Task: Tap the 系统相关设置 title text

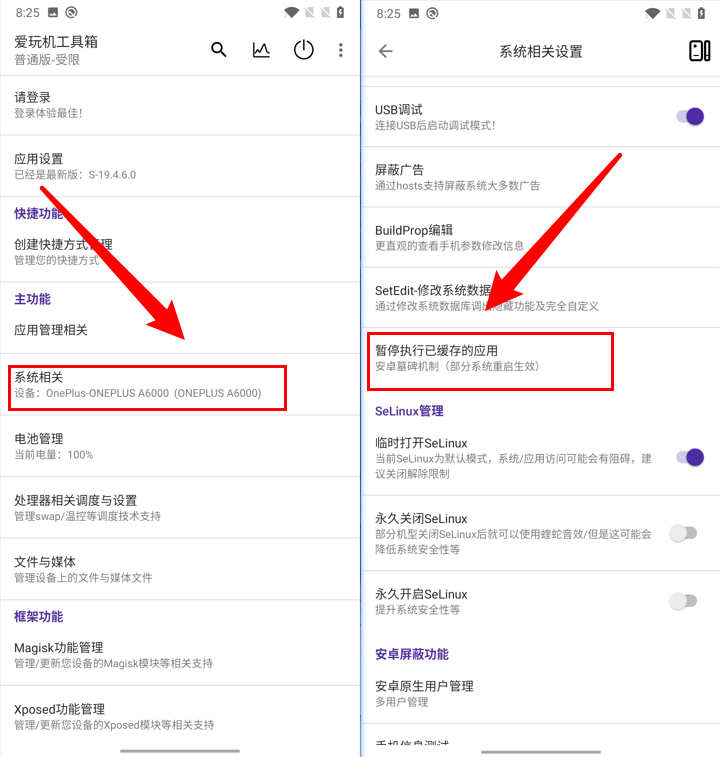Action: pyautogui.click(x=540, y=51)
